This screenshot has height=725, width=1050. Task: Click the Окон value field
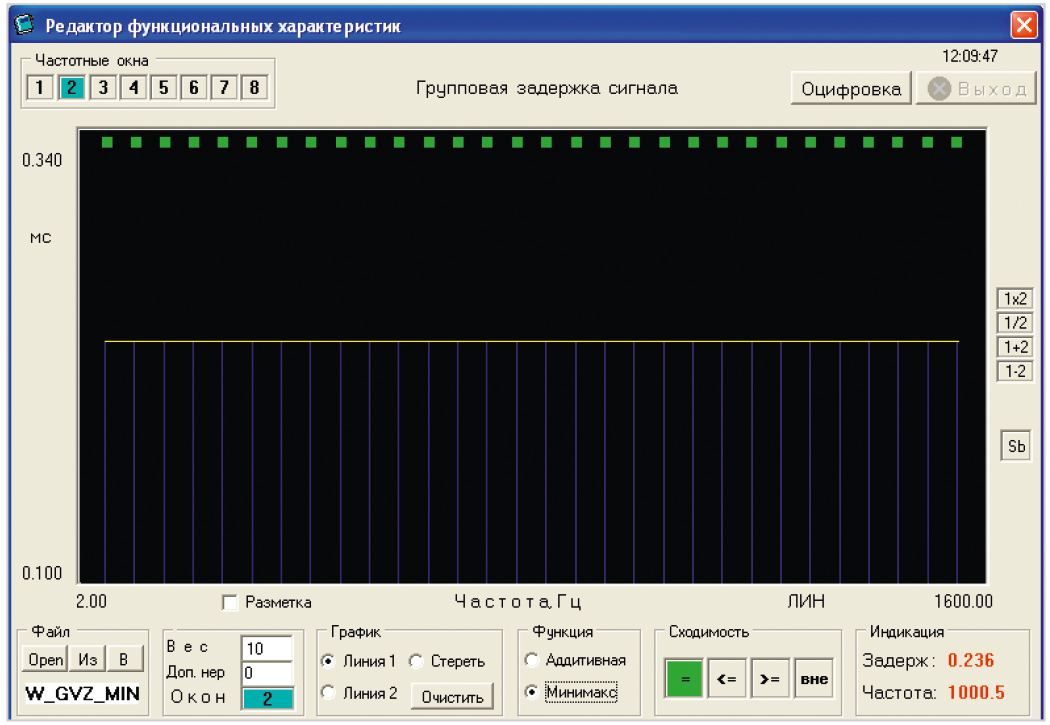(x=267, y=698)
